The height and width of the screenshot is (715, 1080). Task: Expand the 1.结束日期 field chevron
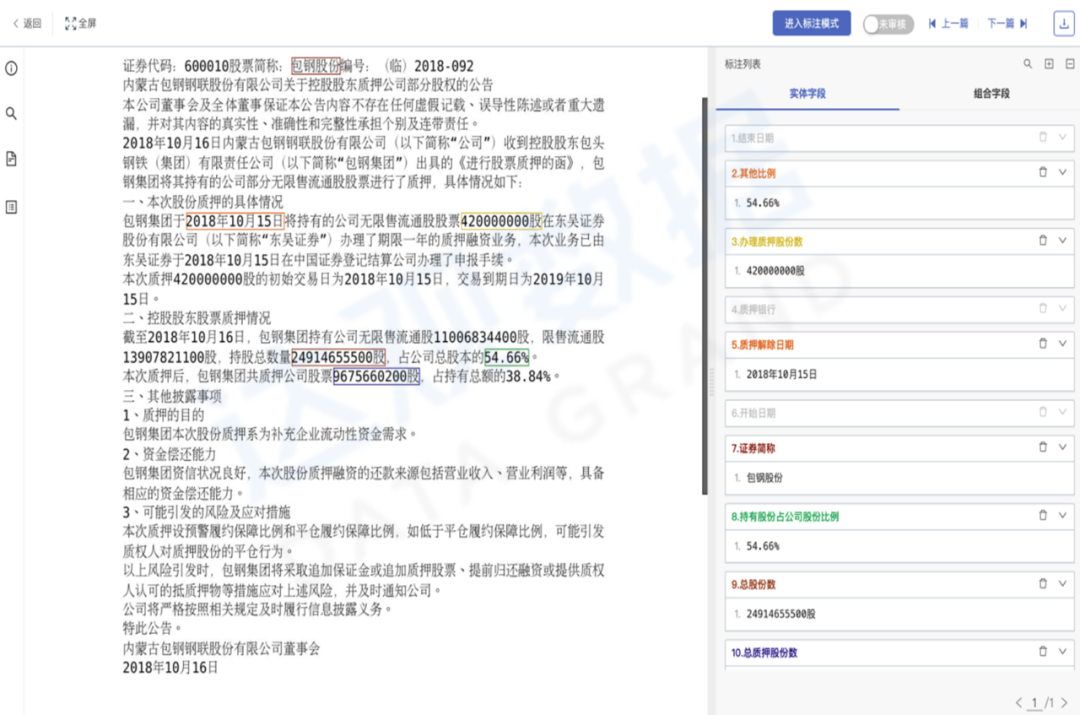point(1063,137)
